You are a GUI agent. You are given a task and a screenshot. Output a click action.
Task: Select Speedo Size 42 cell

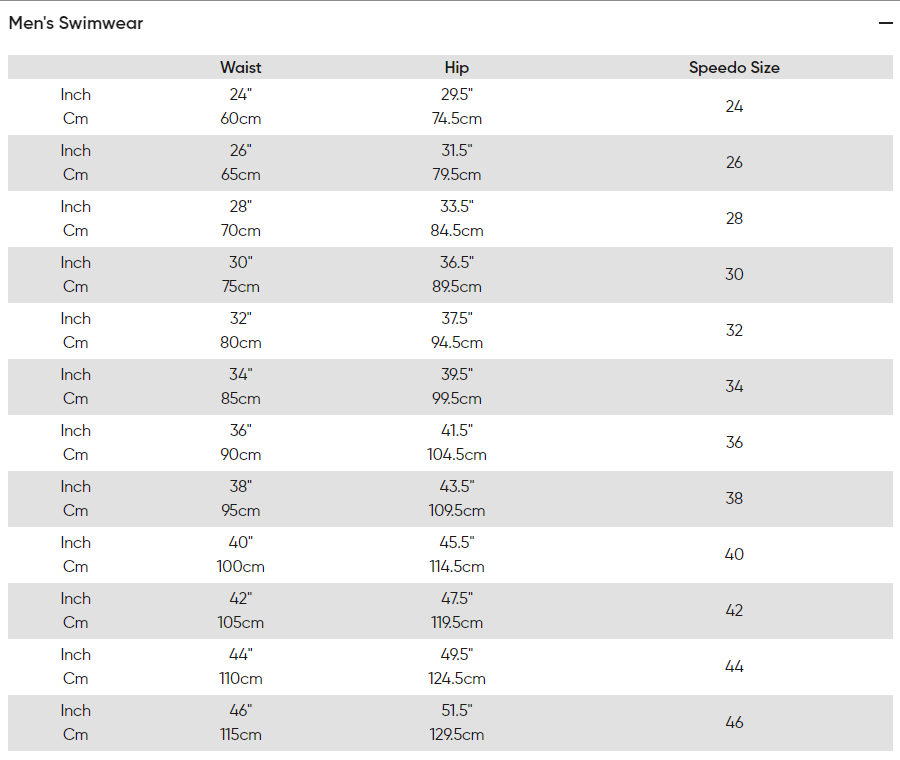734,610
